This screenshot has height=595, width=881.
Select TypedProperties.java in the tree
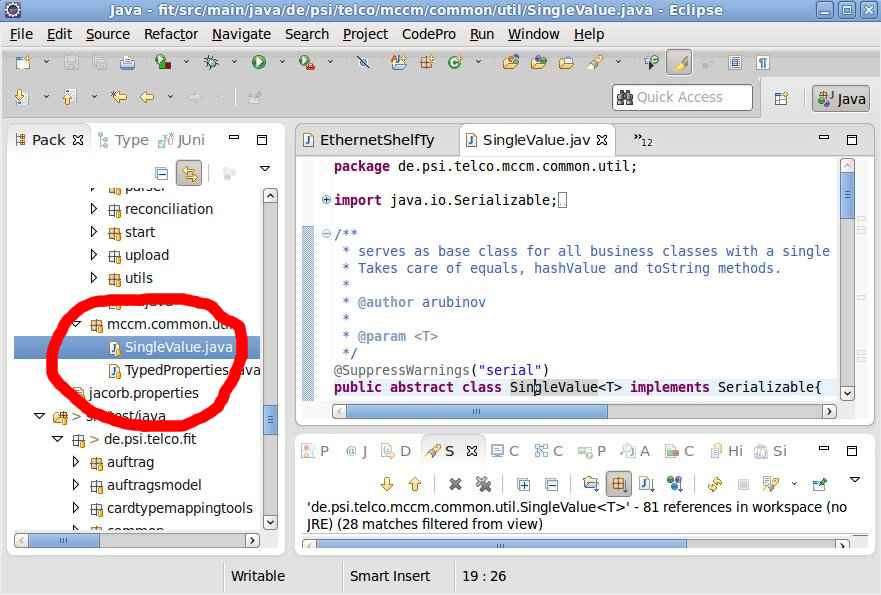point(185,370)
